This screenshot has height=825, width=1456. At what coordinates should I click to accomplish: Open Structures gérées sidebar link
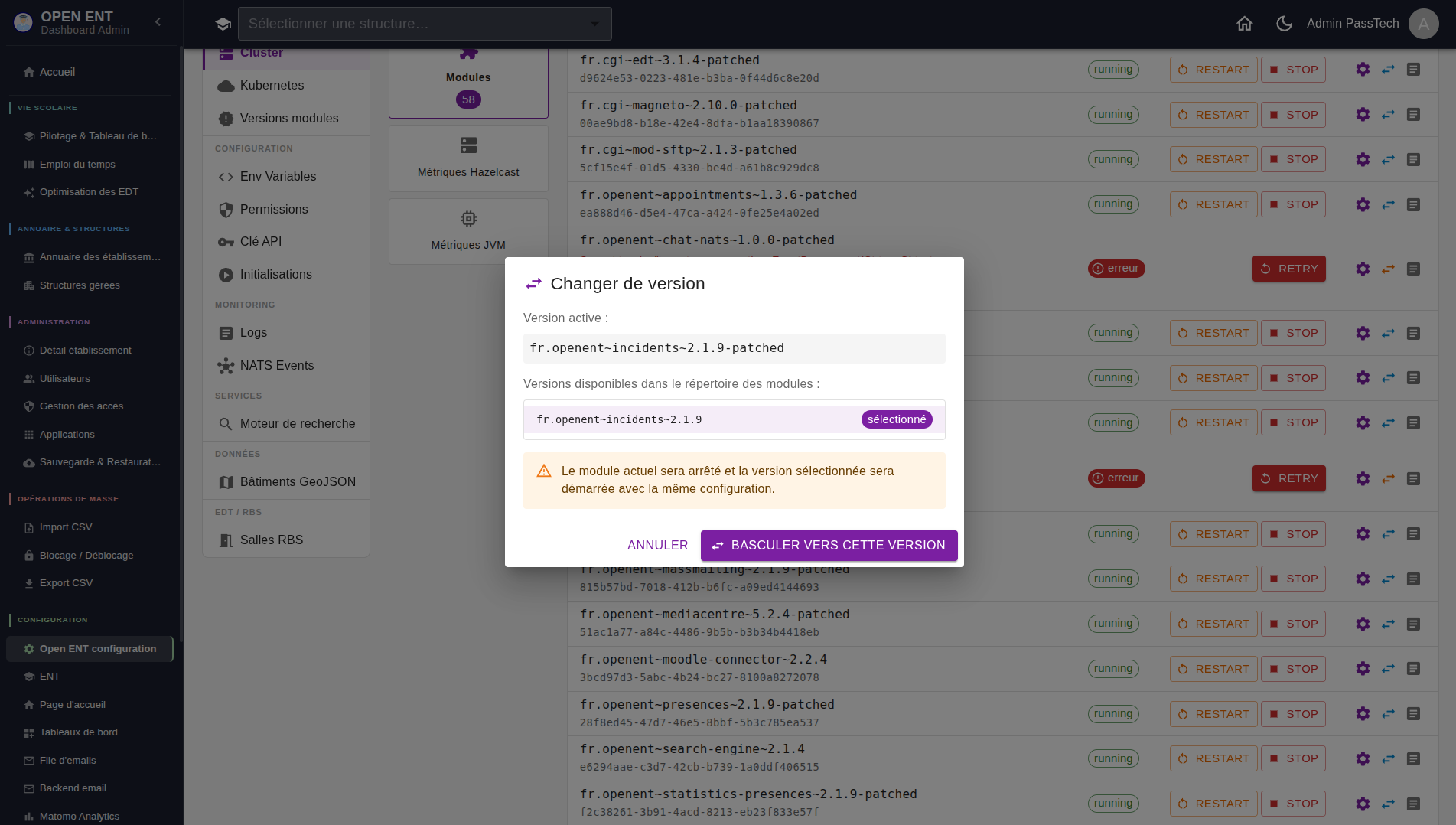click(x=90, y=285)
